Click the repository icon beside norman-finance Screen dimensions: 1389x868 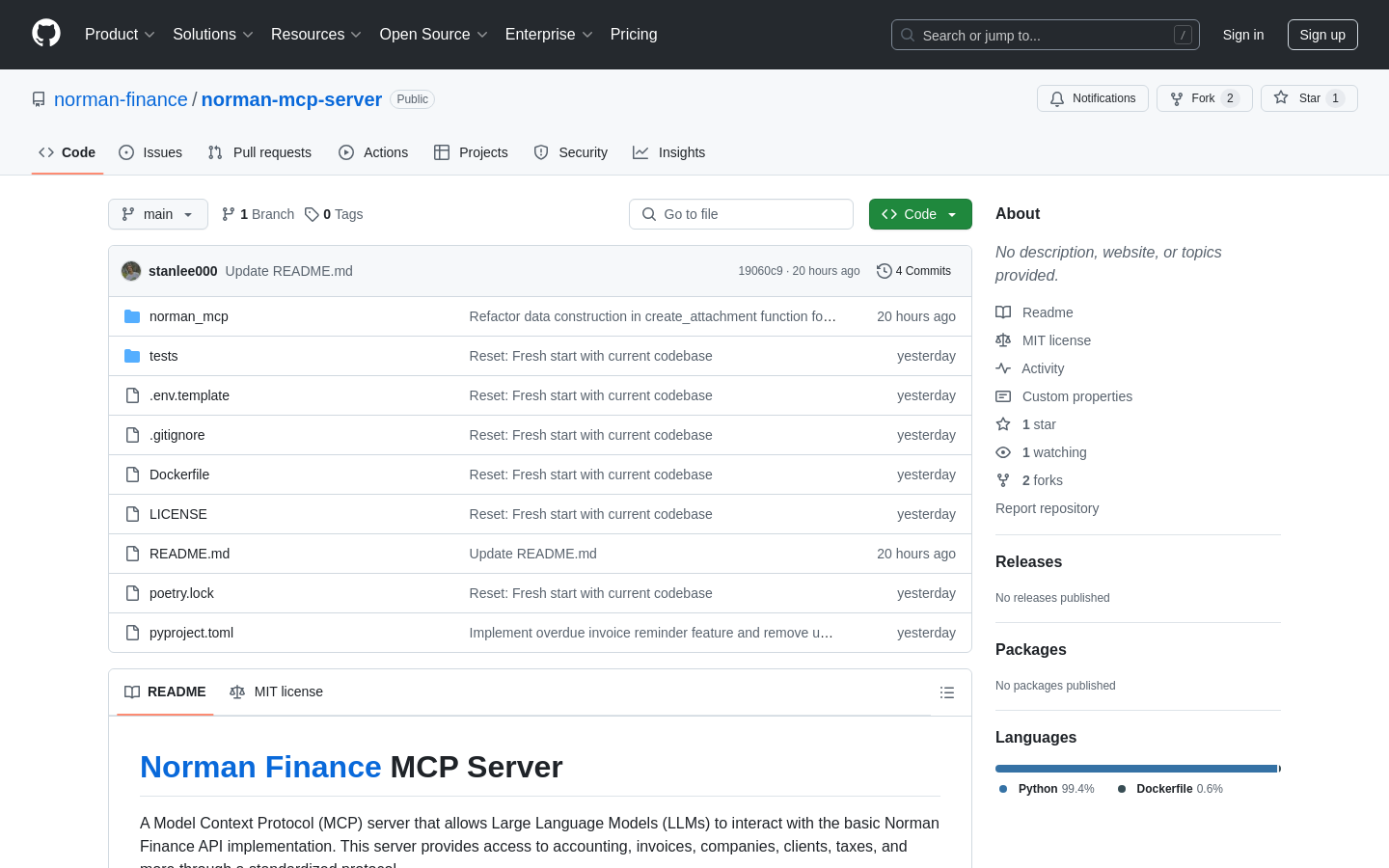pos(39,99)
